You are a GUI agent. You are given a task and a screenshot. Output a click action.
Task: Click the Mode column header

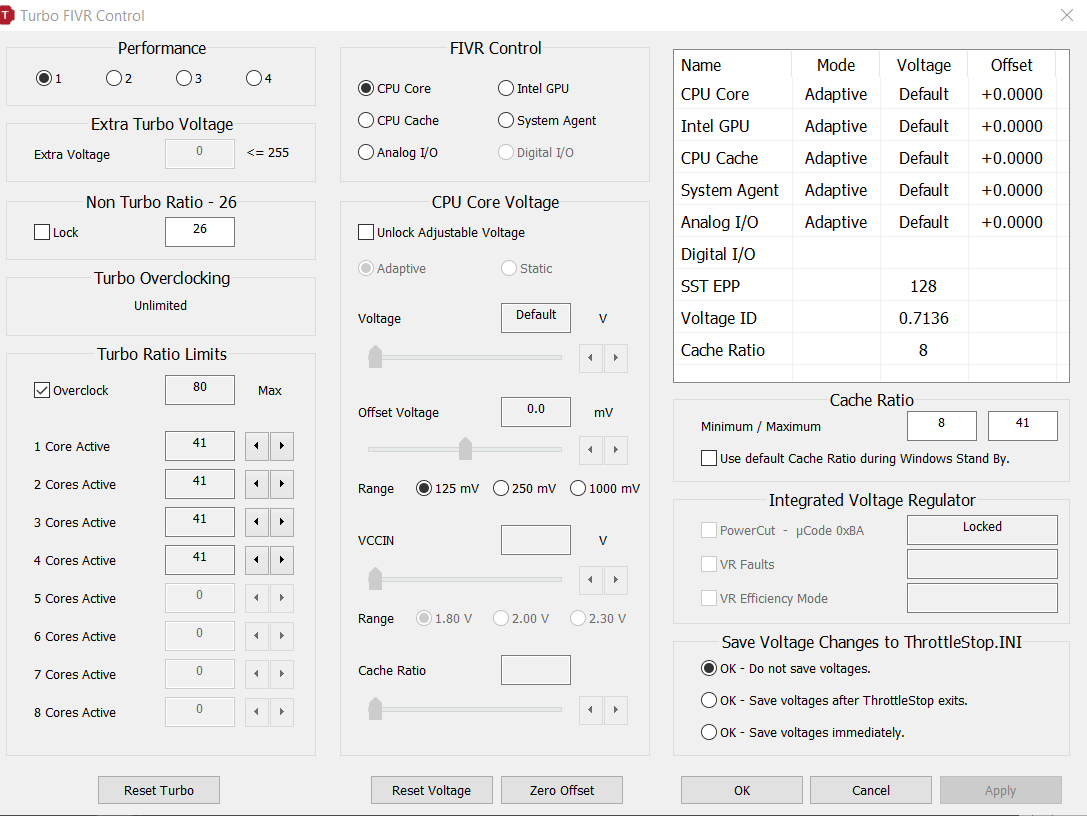pos(835,65)
